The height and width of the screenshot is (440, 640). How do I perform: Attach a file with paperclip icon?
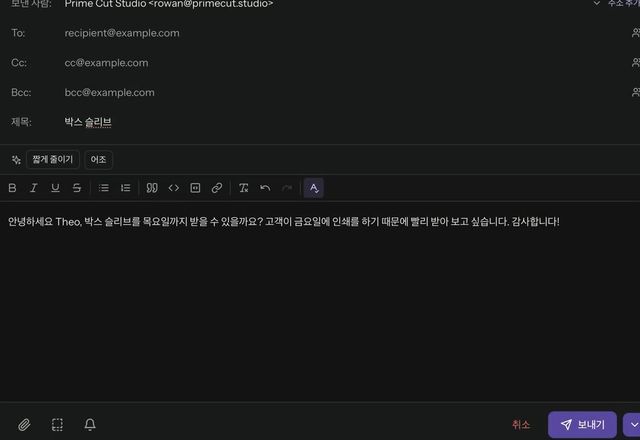(x=24, y=424)
